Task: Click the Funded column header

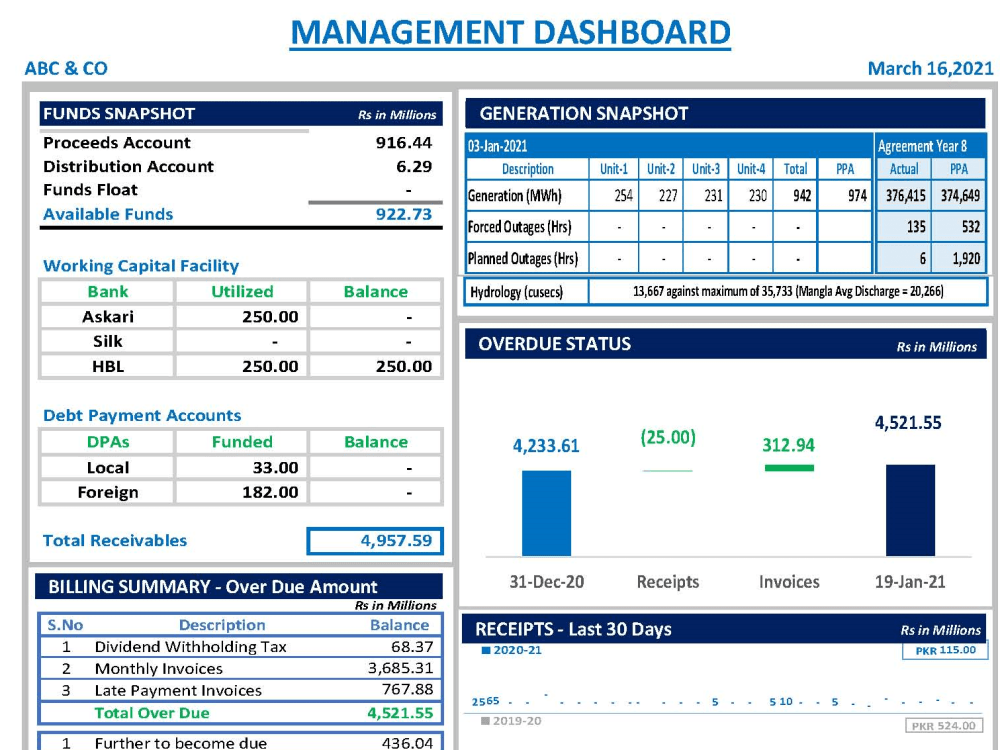Action: pyautogui.click(x=242, y=442)
